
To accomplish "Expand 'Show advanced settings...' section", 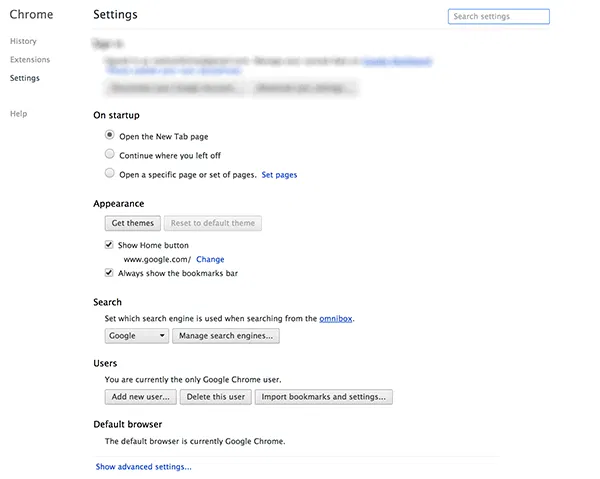I will click(143, 467).
